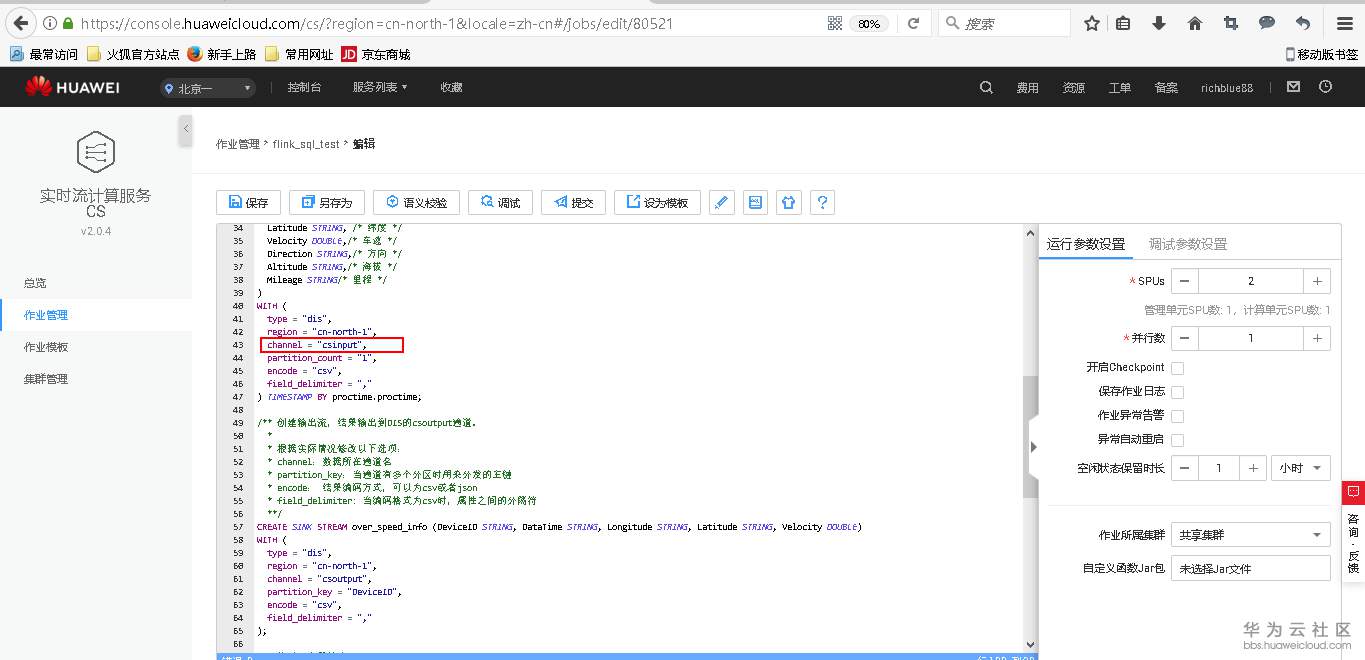Viewport: 1365px width, 660px height.
Task: Click the browser search box
Action: 1004,23
